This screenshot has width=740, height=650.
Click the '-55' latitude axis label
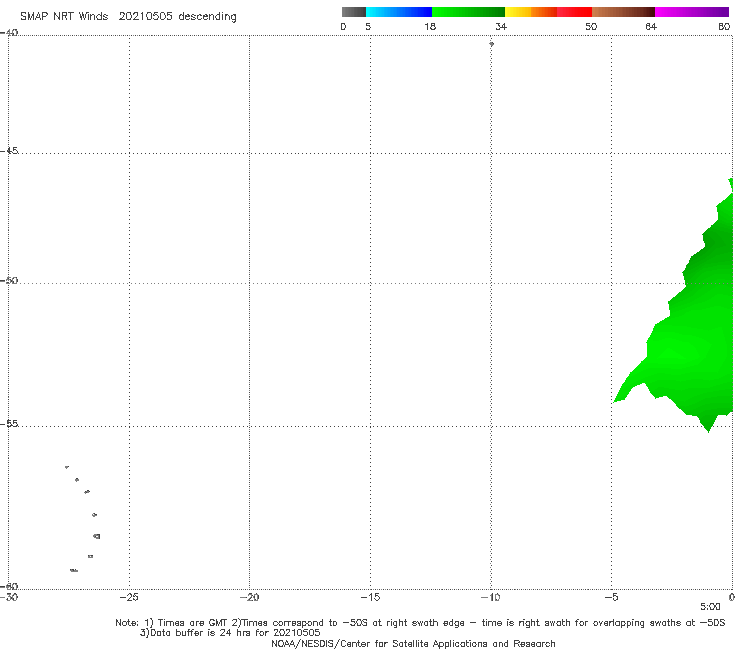click(x=9, y=424)
